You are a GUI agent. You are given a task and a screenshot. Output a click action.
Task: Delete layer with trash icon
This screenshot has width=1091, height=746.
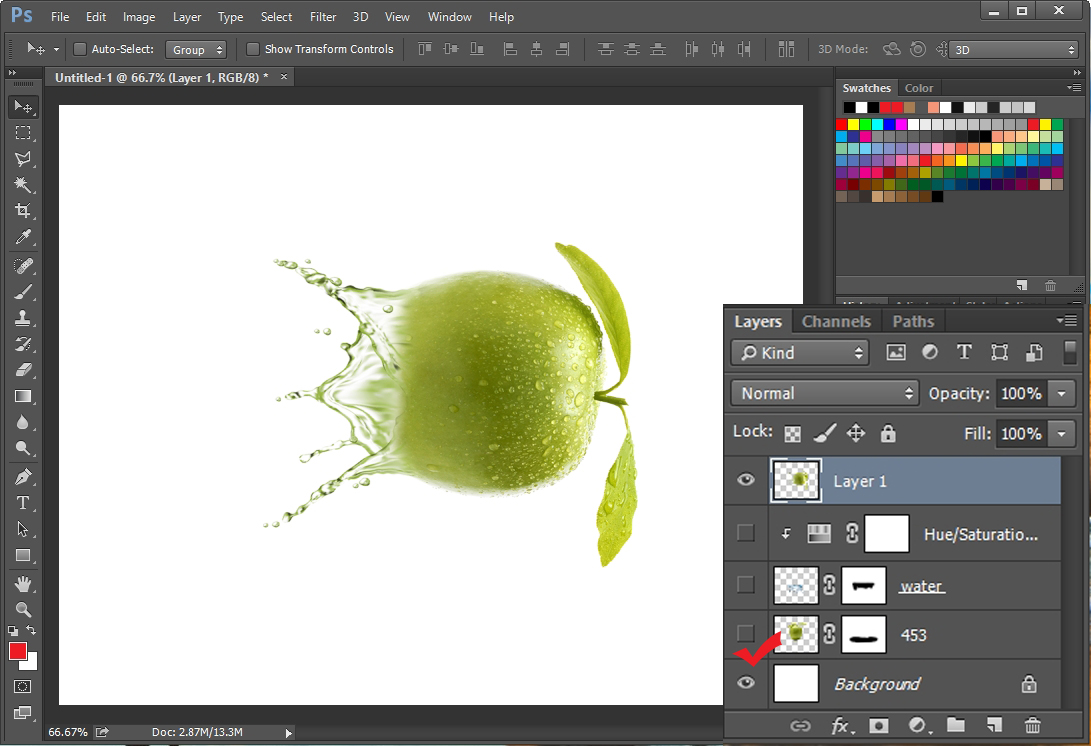pyautogui.click(x=1033, y=726)
